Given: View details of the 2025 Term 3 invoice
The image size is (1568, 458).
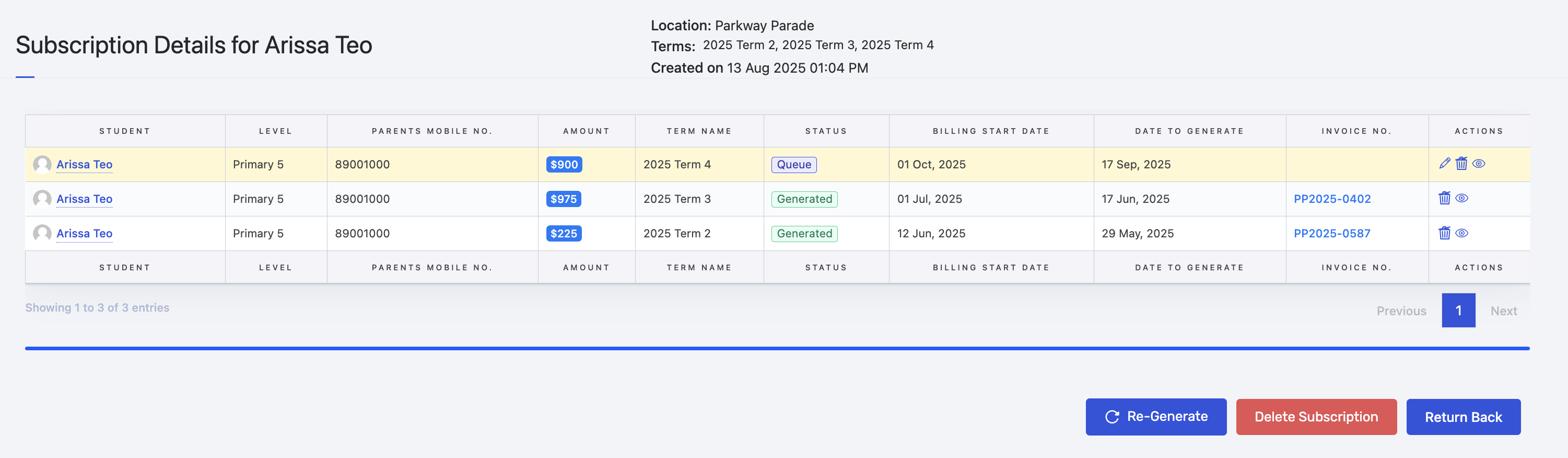Looking at the screenshot, I should tap(1461, 198).
